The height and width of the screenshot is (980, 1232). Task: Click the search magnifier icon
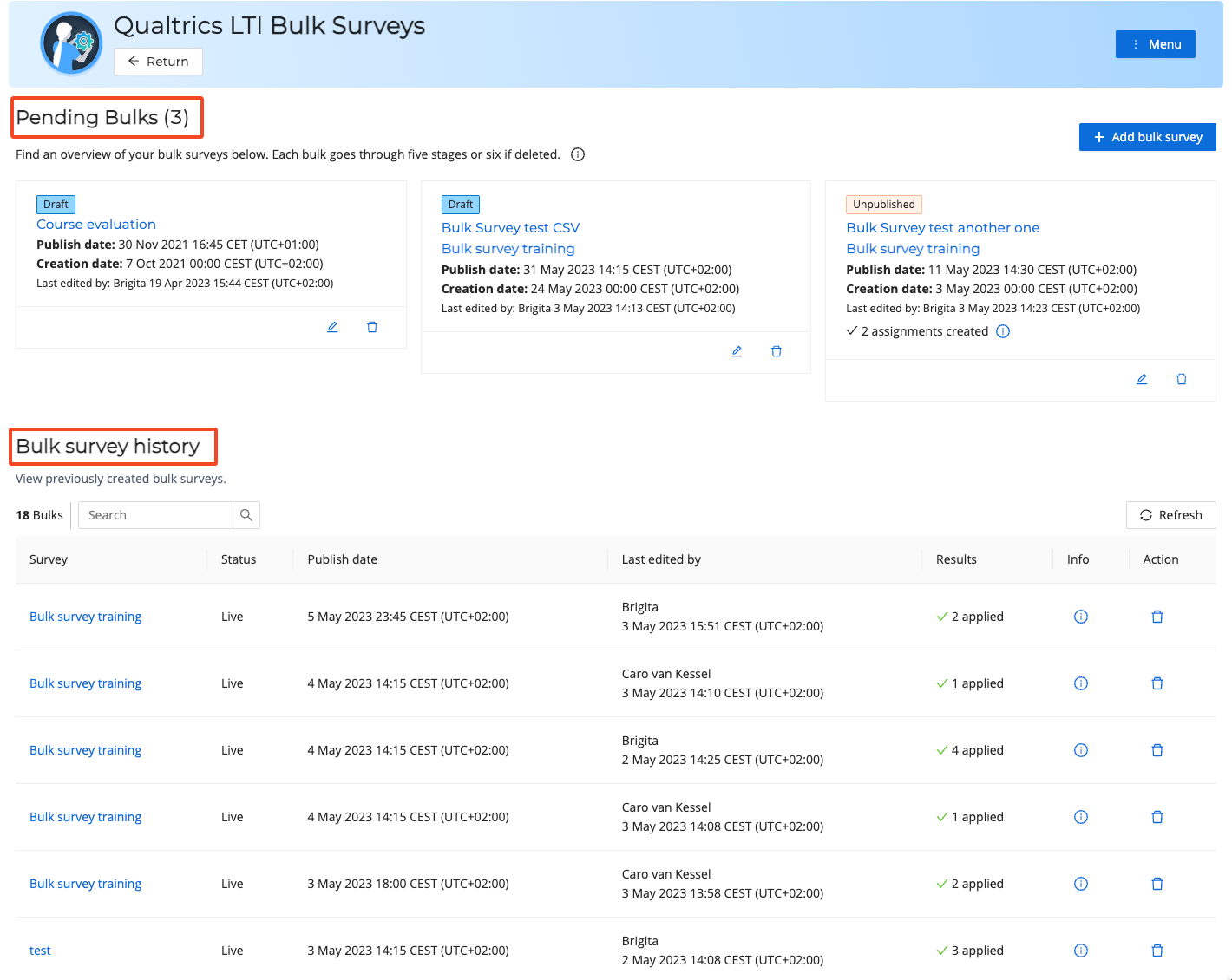pos(246,515)
